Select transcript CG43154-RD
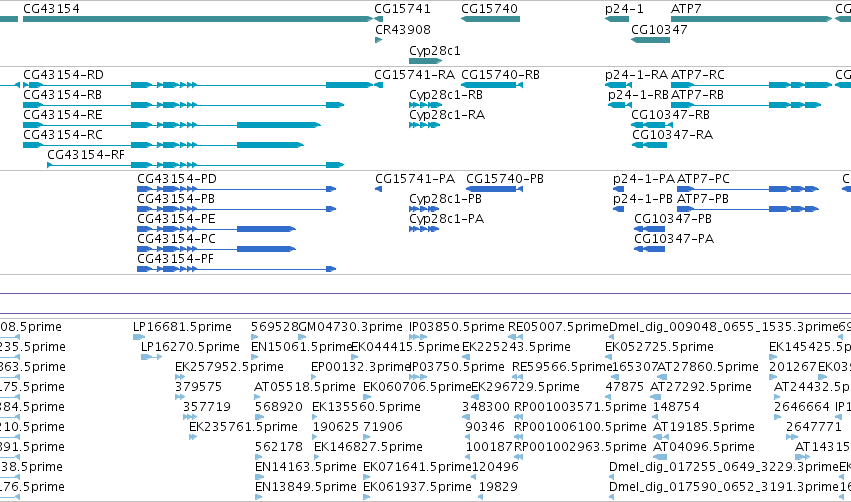Viewport: 851px width, 502px height. (x=198, y=85)
